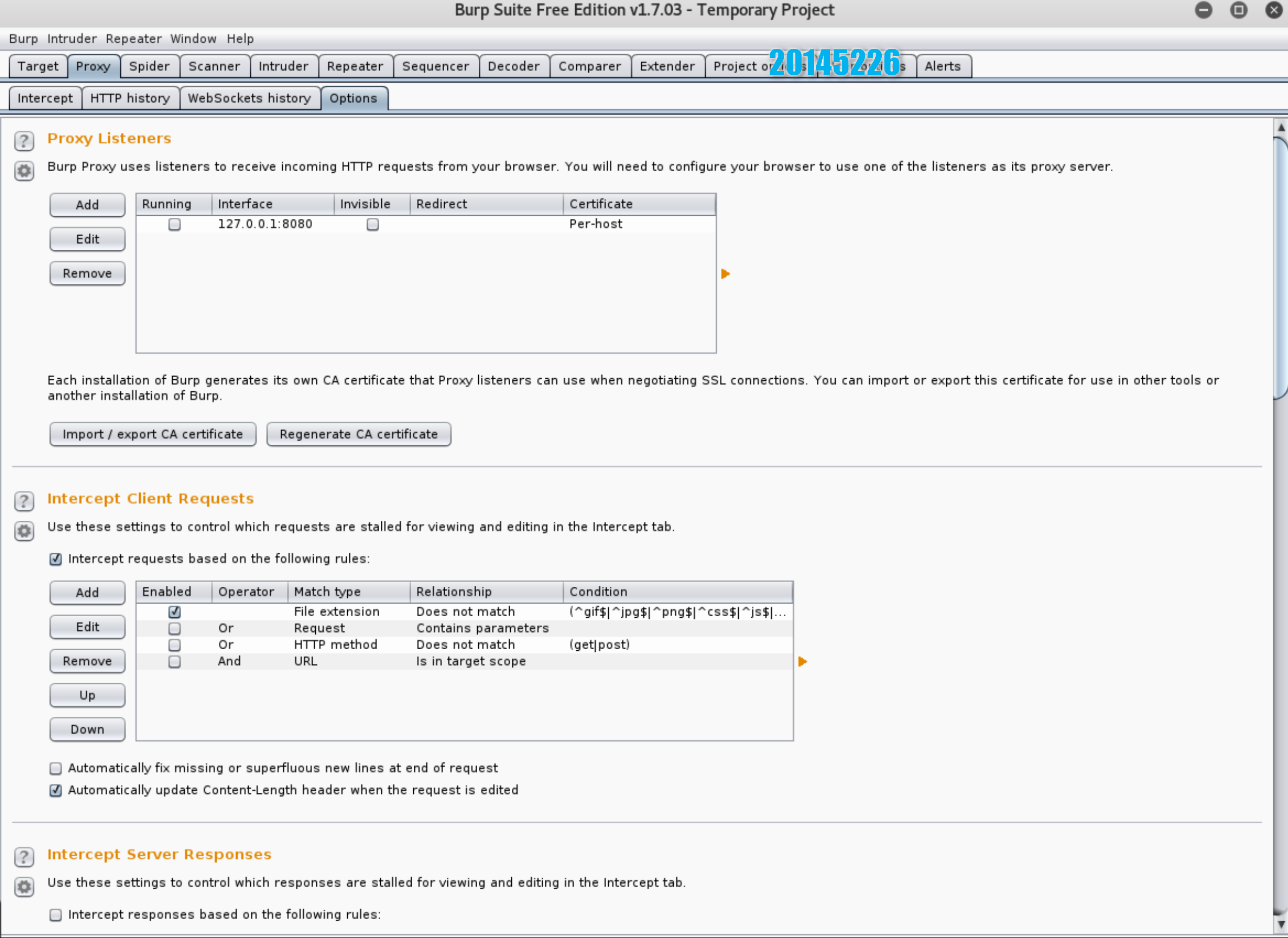The width and height of the screenshot is (1288, 938).
Task: Add a new intercept request rule
Action: pyautogui.click(x=87, y=593)
